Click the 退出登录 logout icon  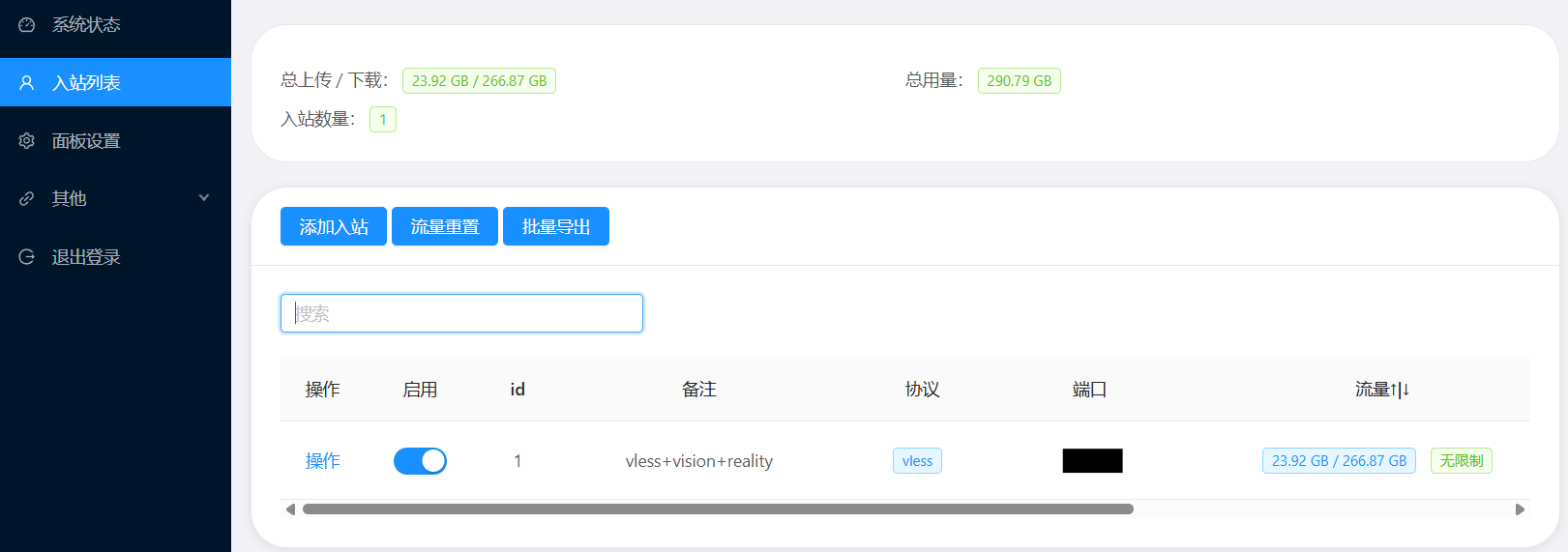pos(27,257)
